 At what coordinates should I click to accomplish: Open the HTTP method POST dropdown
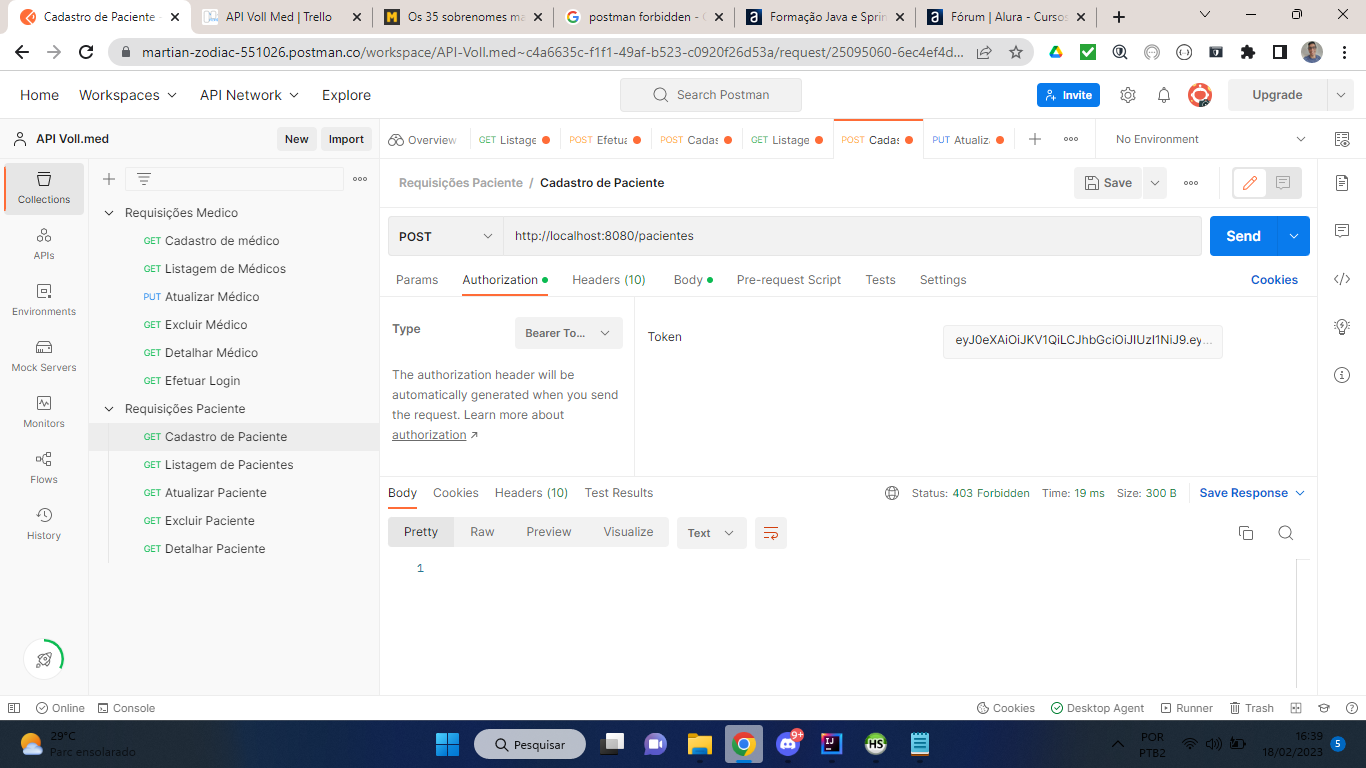[445, 236]
